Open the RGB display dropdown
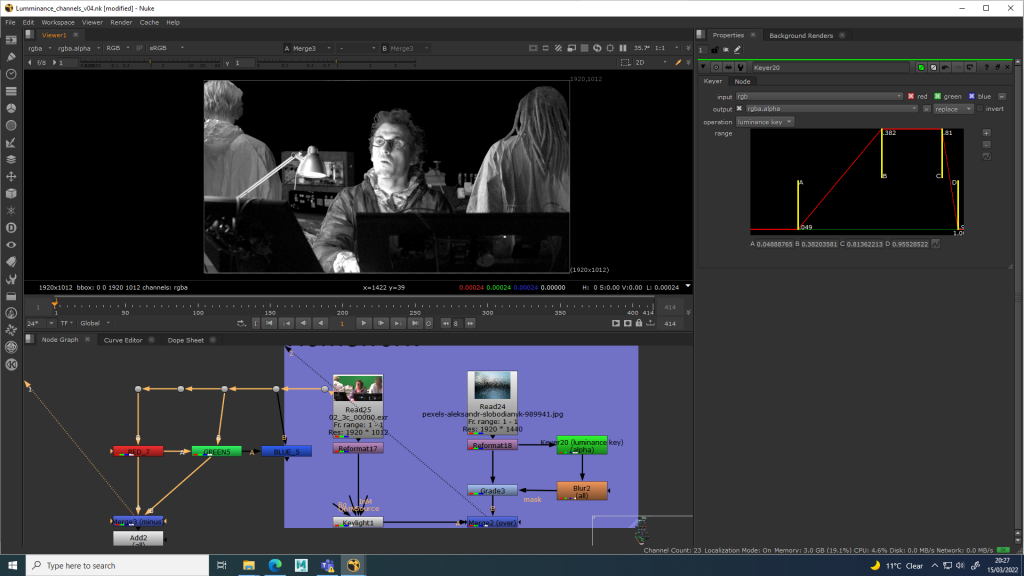Screen dimensions: 1024x576 click(x=118, y=48)
